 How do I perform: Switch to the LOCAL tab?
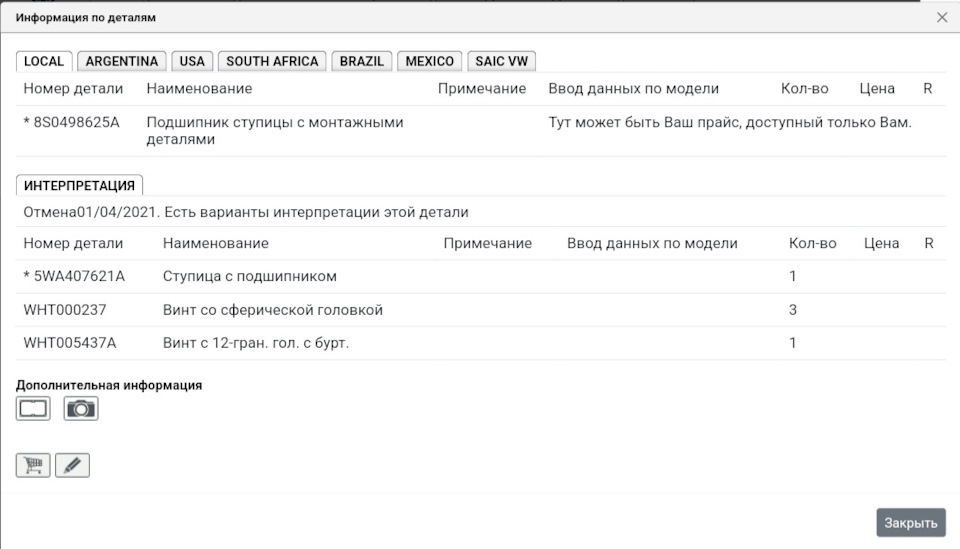click(x=44, y=61)
